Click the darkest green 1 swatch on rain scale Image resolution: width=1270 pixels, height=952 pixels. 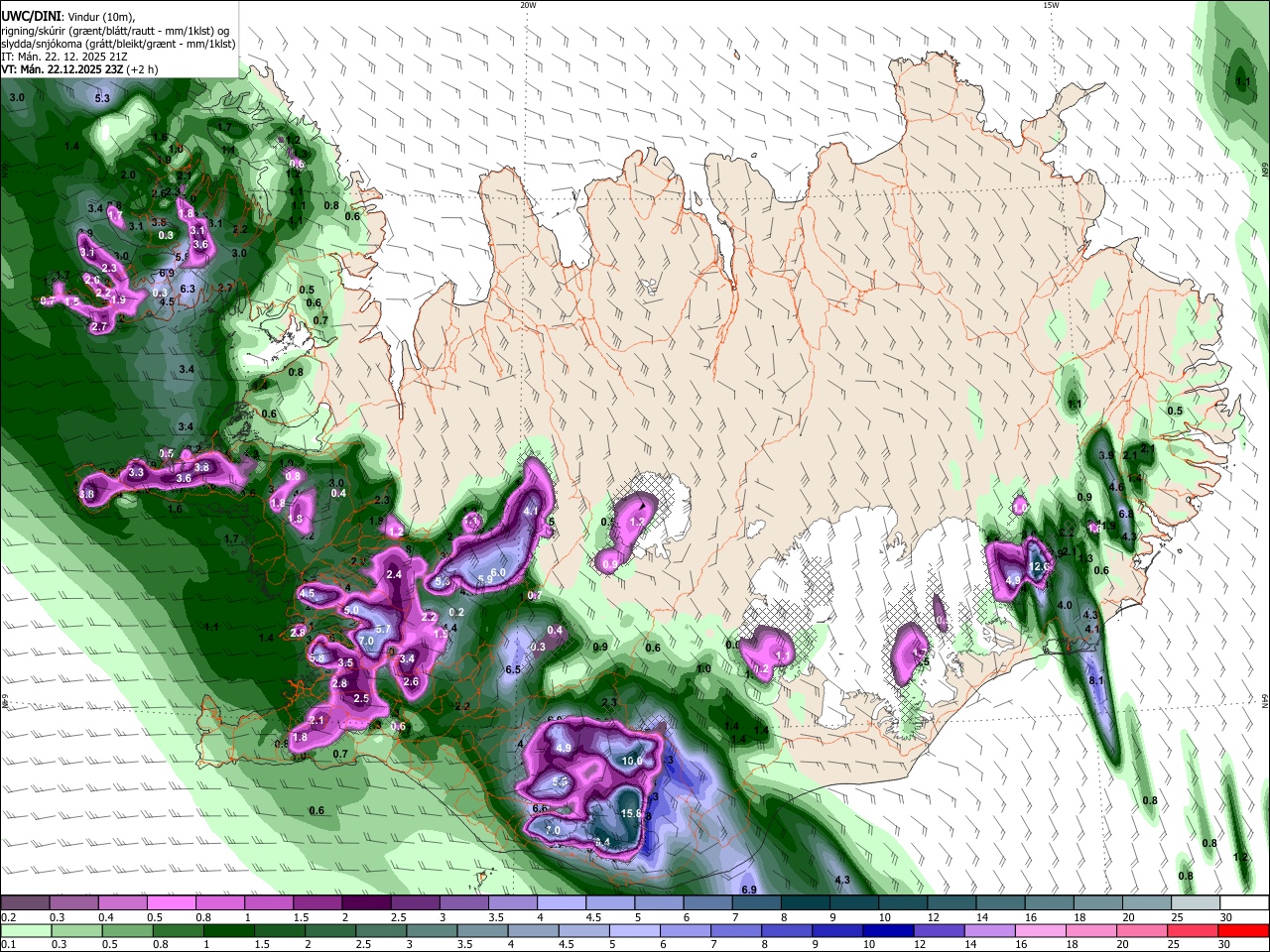pos(228,930)
